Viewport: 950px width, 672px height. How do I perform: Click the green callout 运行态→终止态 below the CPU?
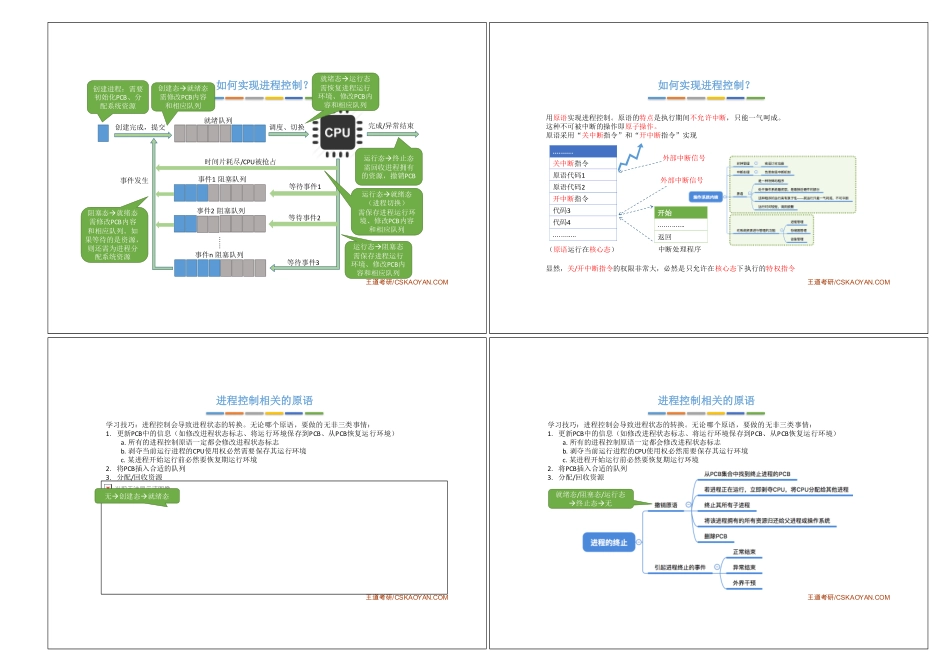click(x=388, y=166)
